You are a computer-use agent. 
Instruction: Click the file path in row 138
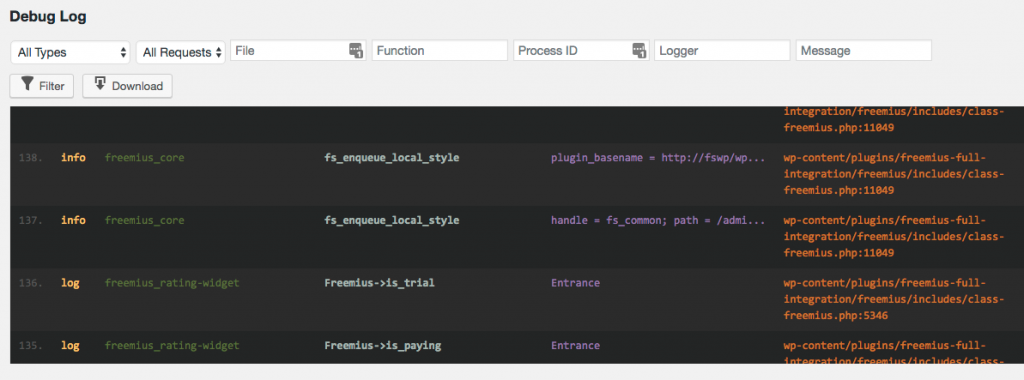point(893,174)
